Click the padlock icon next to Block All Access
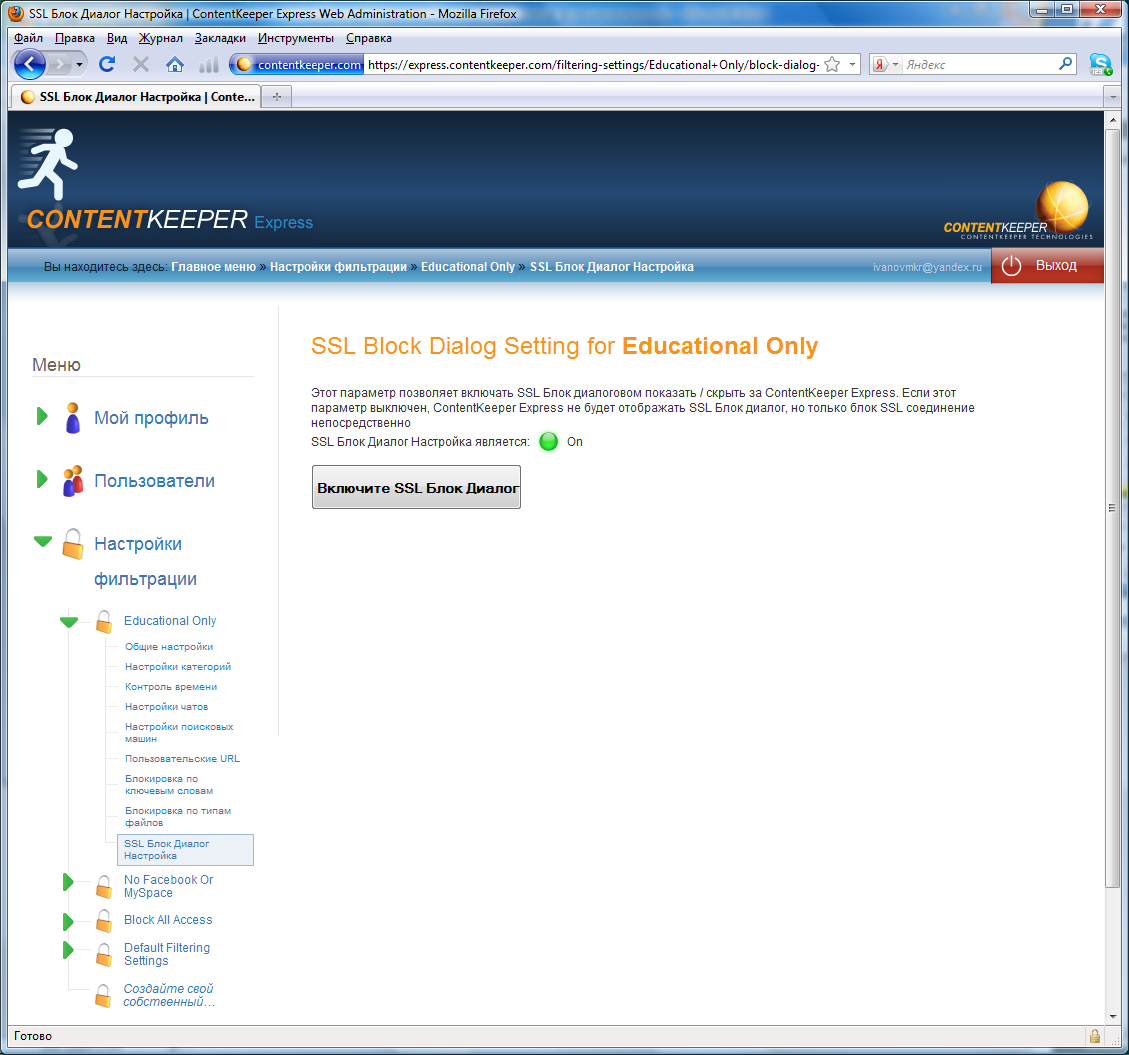The width and height of the screenshot is (1129, 1055). [x=104, y=921]
